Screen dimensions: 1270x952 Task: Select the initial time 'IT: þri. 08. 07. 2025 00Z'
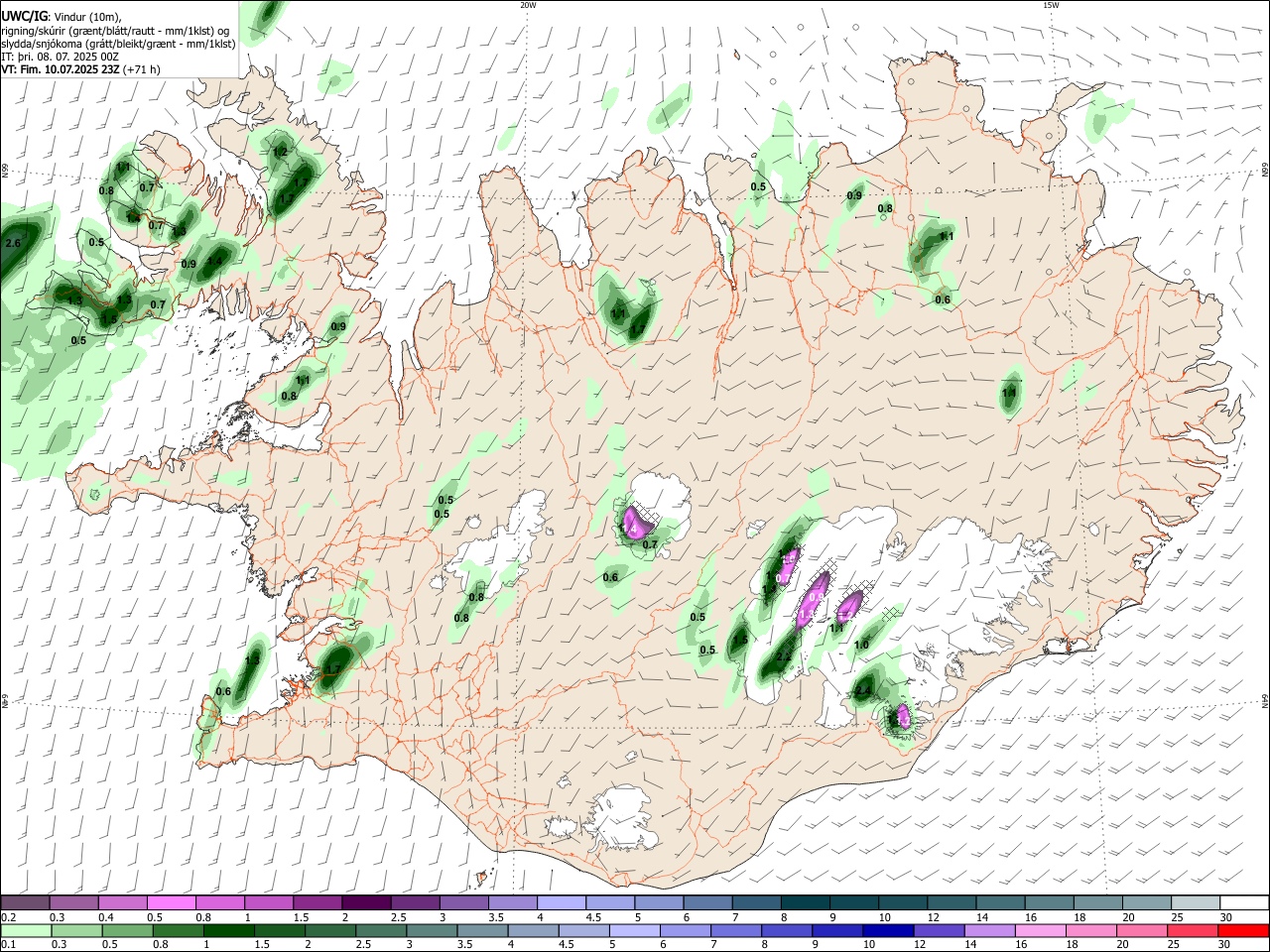61,57
